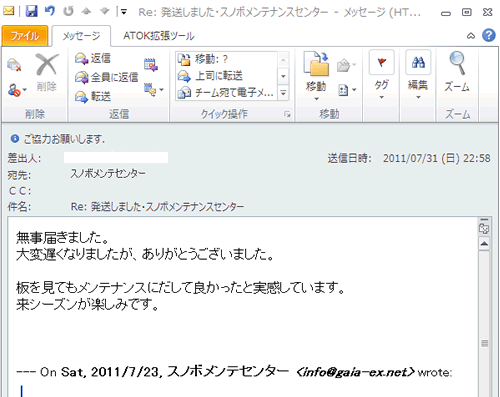Click 全員に返信 reply all button
This screenshot has width=500, height=397.
tap(106, 77)
